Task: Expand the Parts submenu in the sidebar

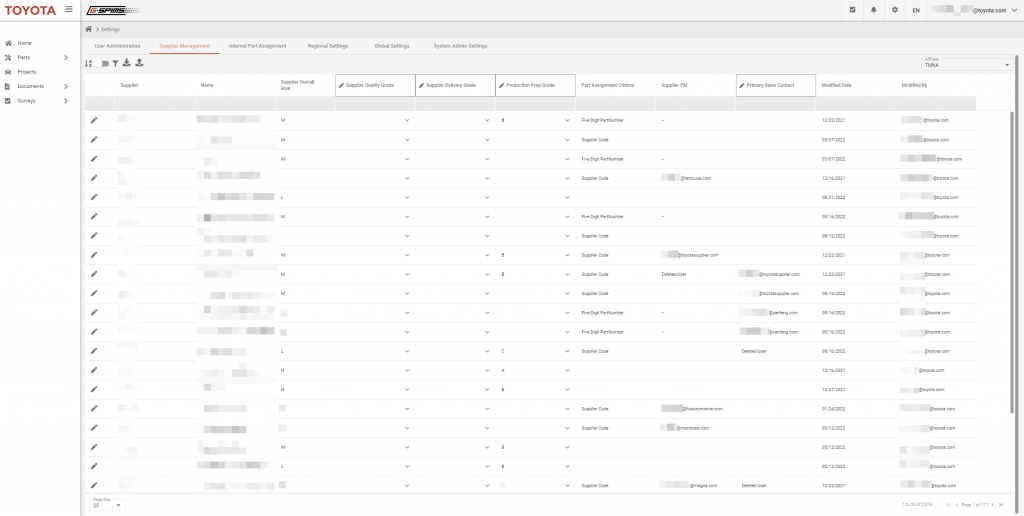Action: point(66,57)
